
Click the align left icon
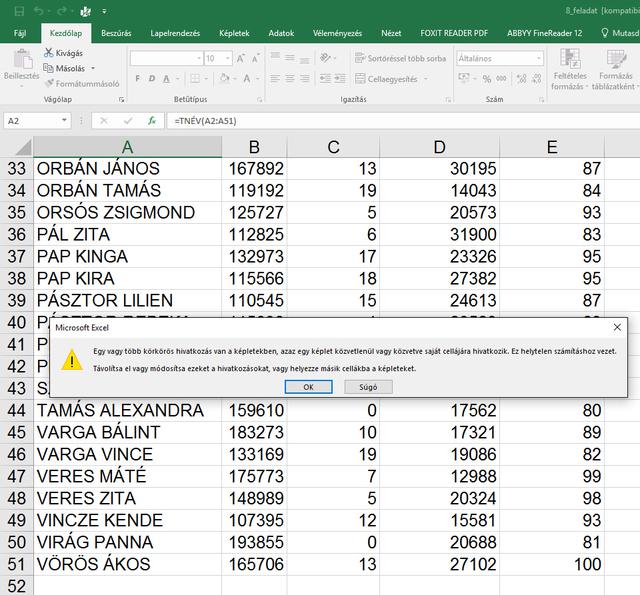pos(275,78)
